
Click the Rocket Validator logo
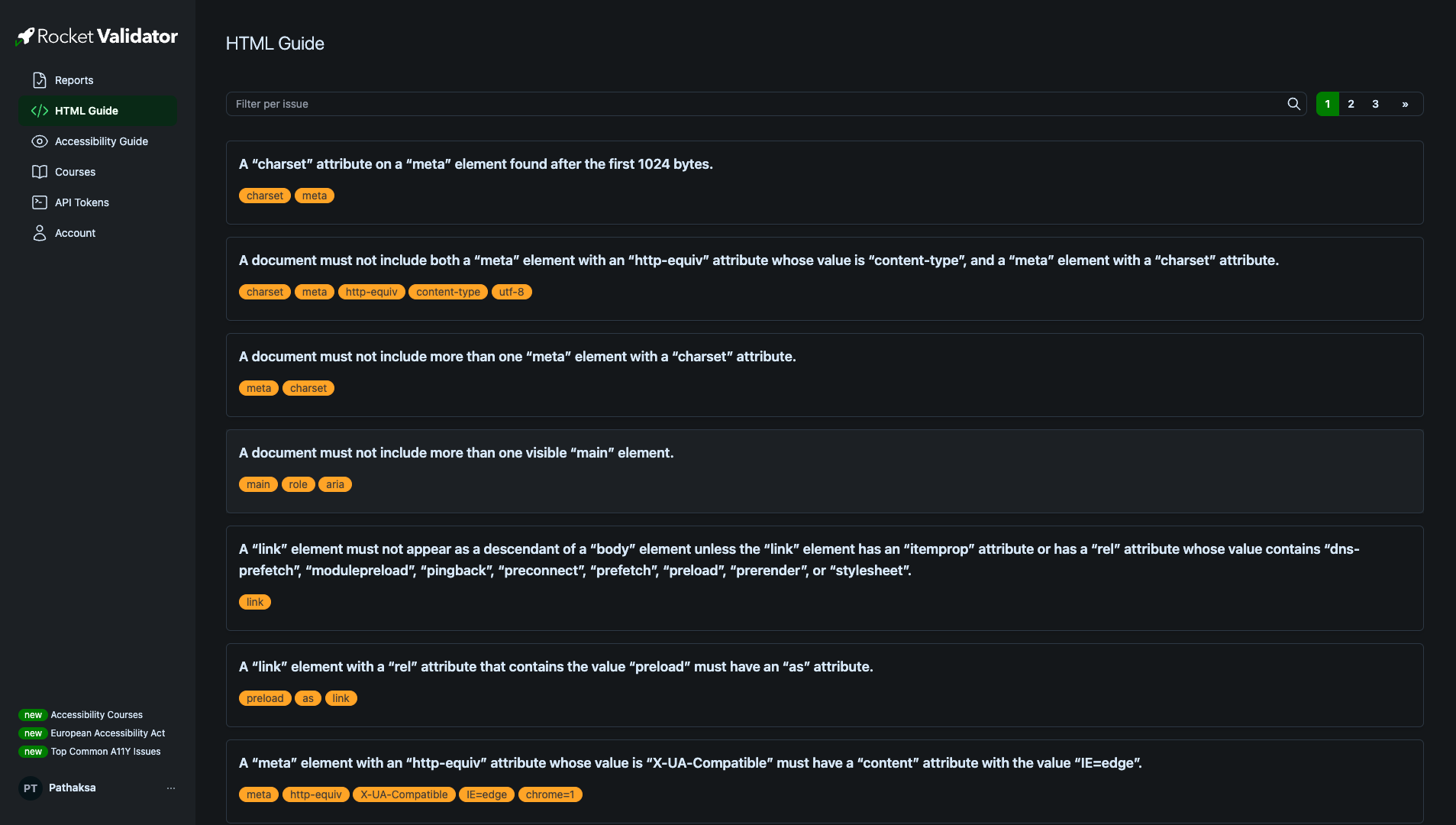tap(97, 37)
